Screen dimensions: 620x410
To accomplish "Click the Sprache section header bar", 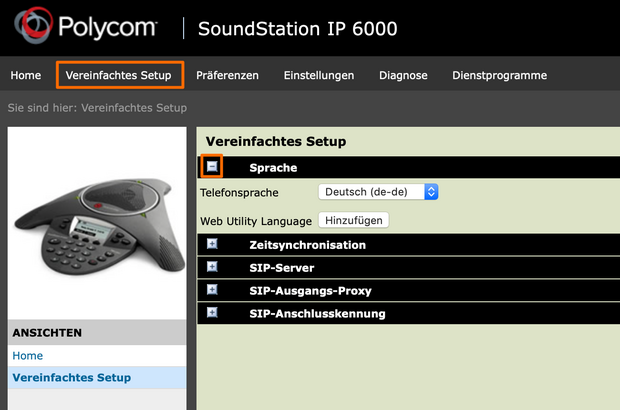I will [420, 168].
